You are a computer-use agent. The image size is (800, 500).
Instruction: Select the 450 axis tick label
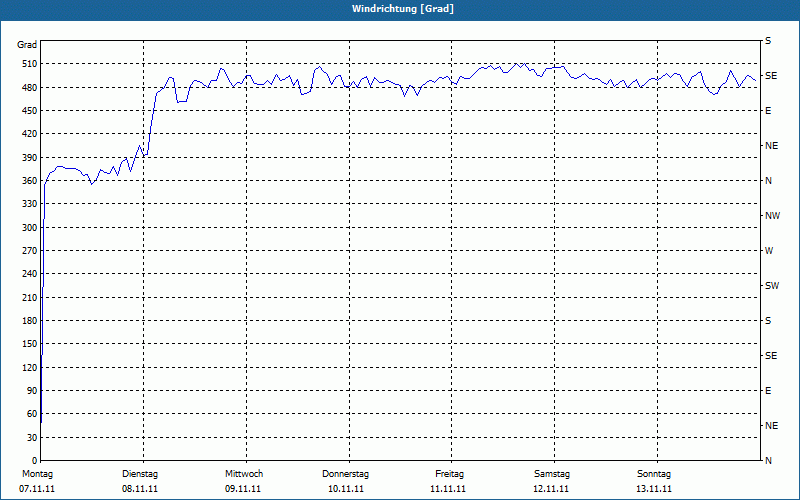(x=30, y=111)
